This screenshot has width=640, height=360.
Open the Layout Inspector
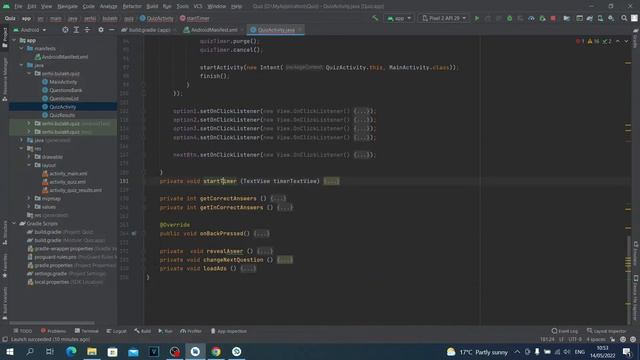click(x=606, y=331)
